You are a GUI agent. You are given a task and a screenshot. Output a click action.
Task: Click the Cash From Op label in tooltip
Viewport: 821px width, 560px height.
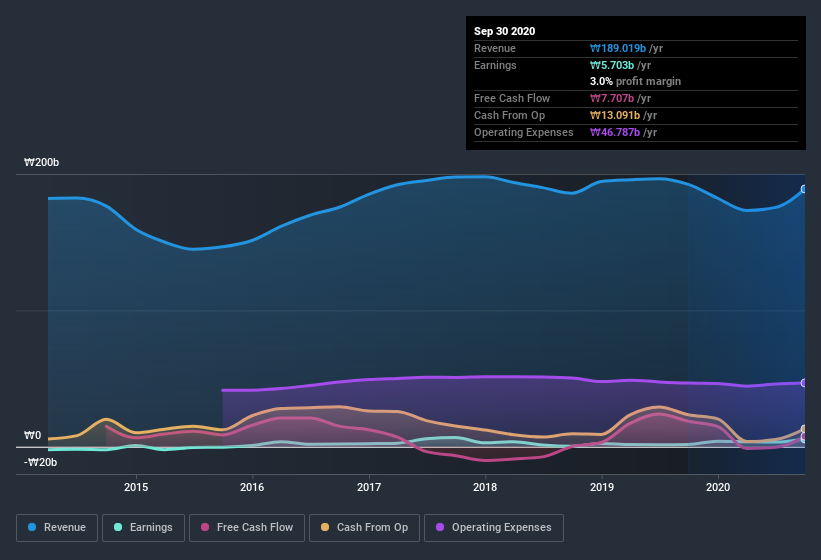coord(509,115)
